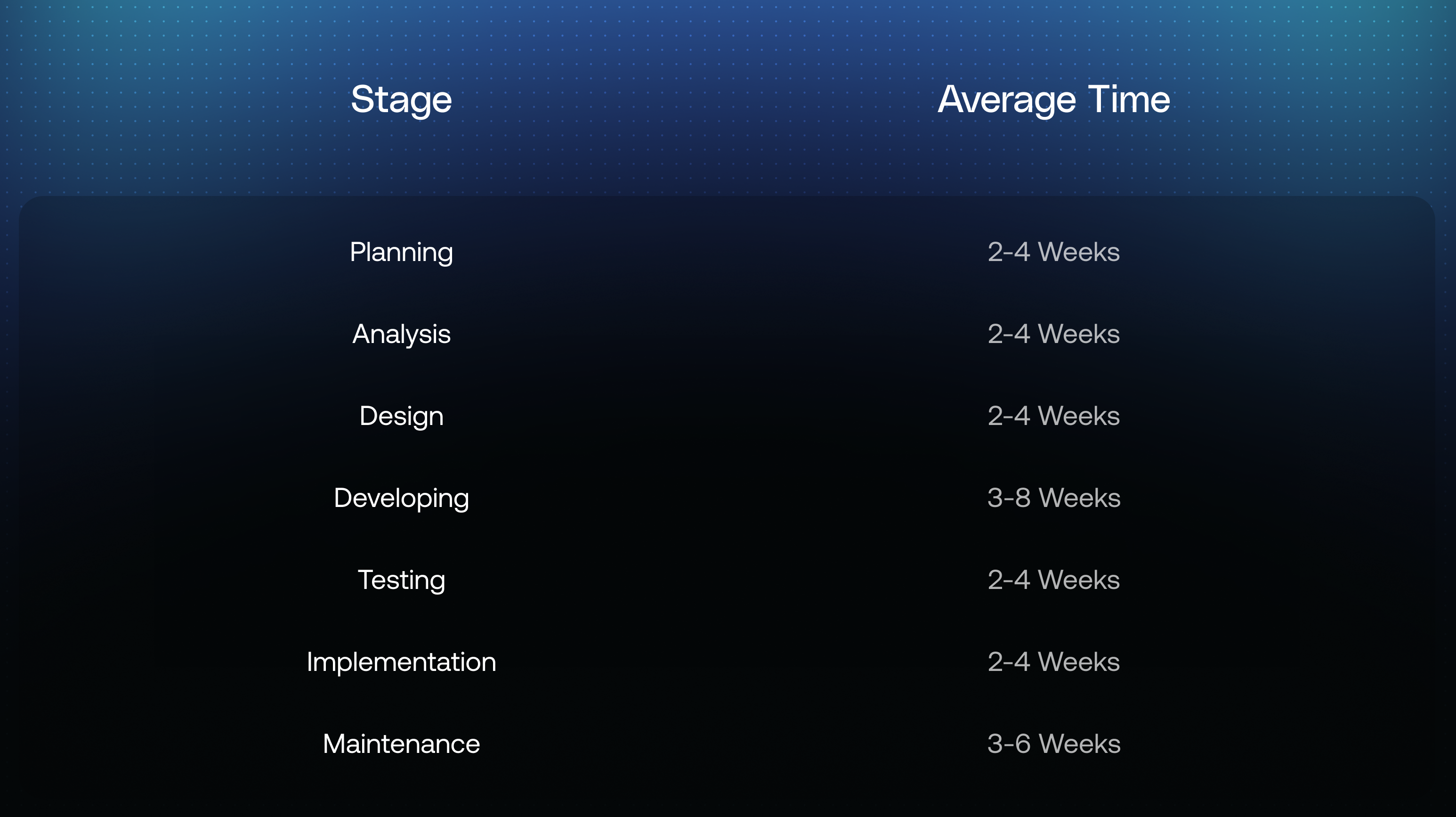Select the Developing stage label
Screen dimensions: 1456x817
(401, 498)
